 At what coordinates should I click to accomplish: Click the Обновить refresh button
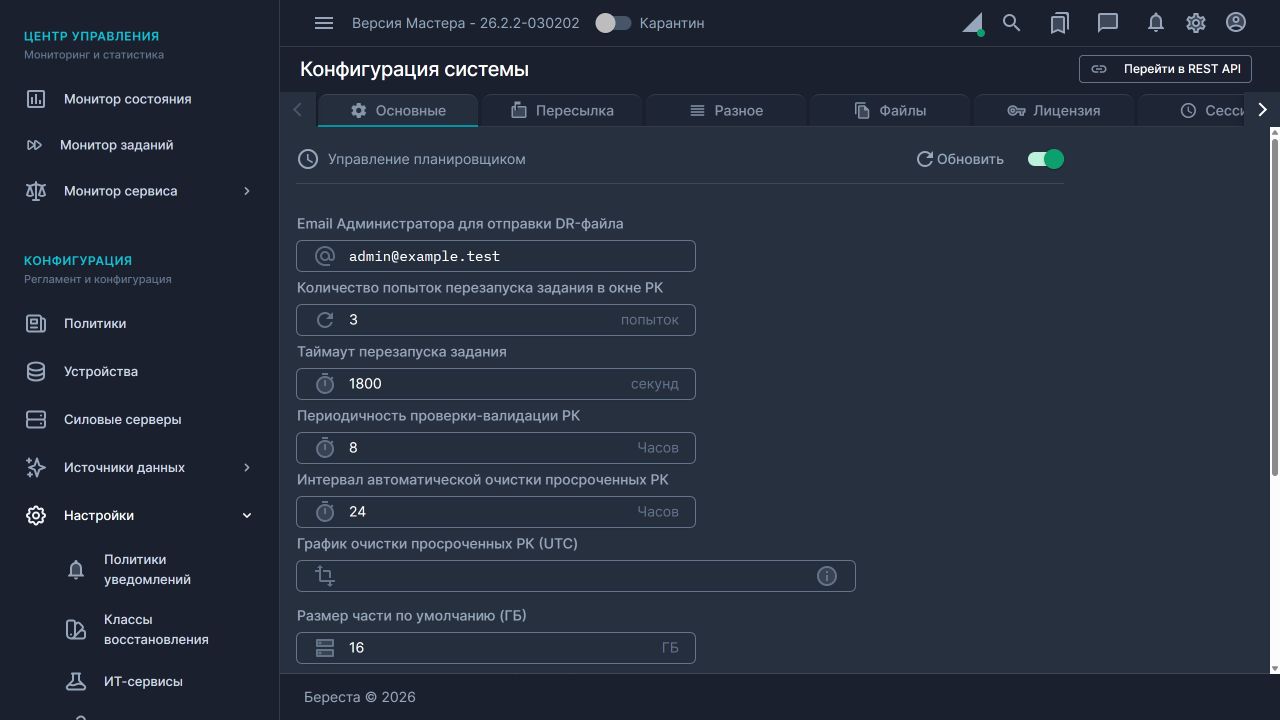pyautogui.click(x=960, y=159)
